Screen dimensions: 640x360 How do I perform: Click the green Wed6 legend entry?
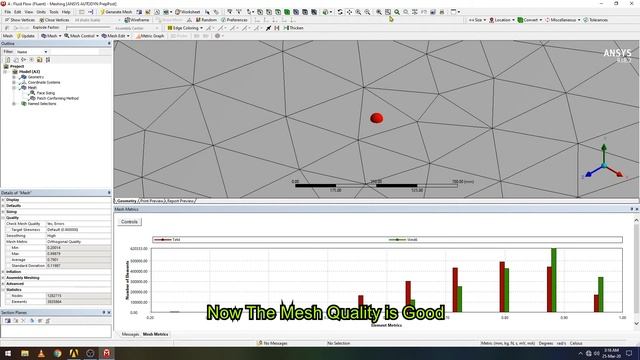click(403, 240)
